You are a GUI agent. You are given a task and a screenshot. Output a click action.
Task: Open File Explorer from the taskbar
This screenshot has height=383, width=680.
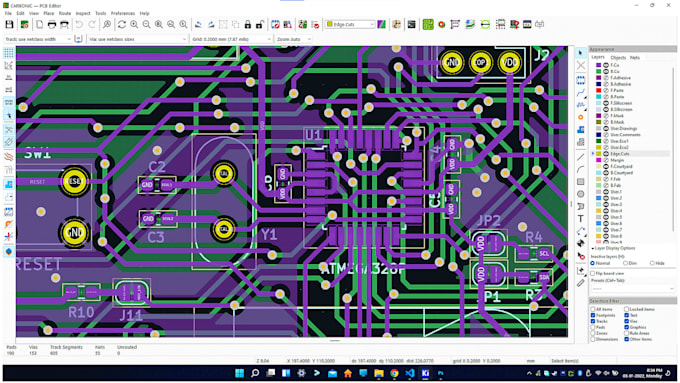[379, 373]
